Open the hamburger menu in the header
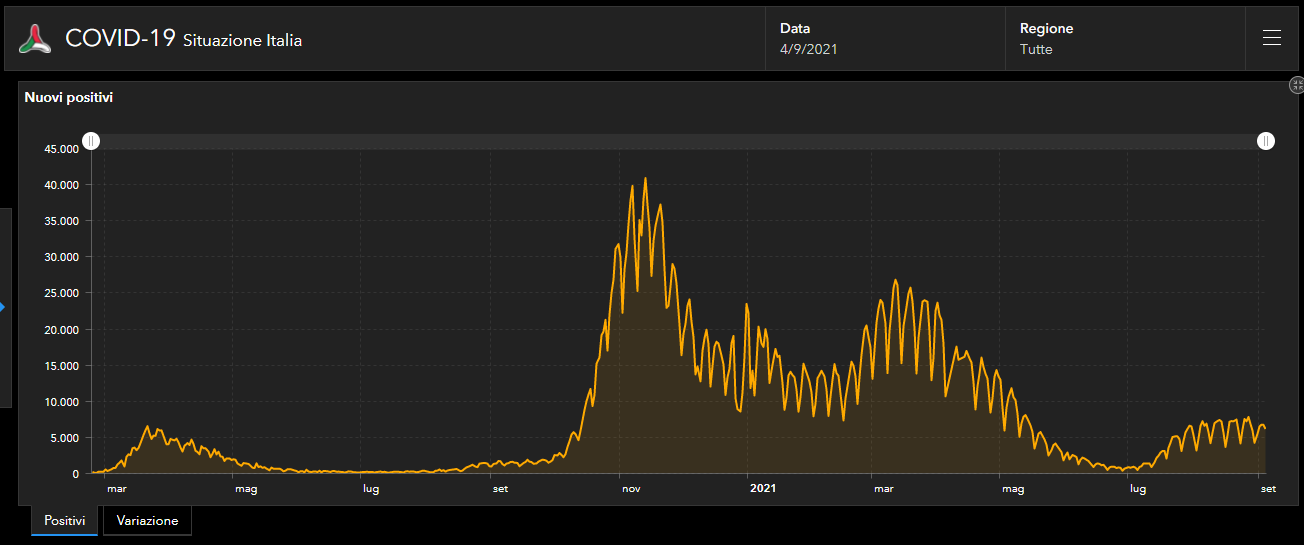The width and height of the screenshot is (1304, 545). 1271,38
